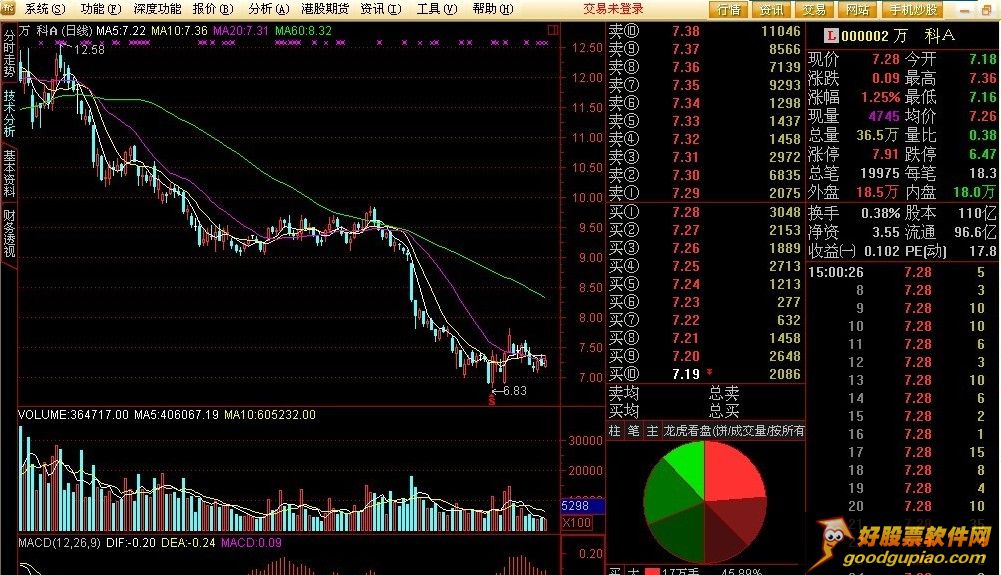Click the 12.58 high price marker
Screen dimensions: 1001x575
pyautogui.click(x=89, y=50)
